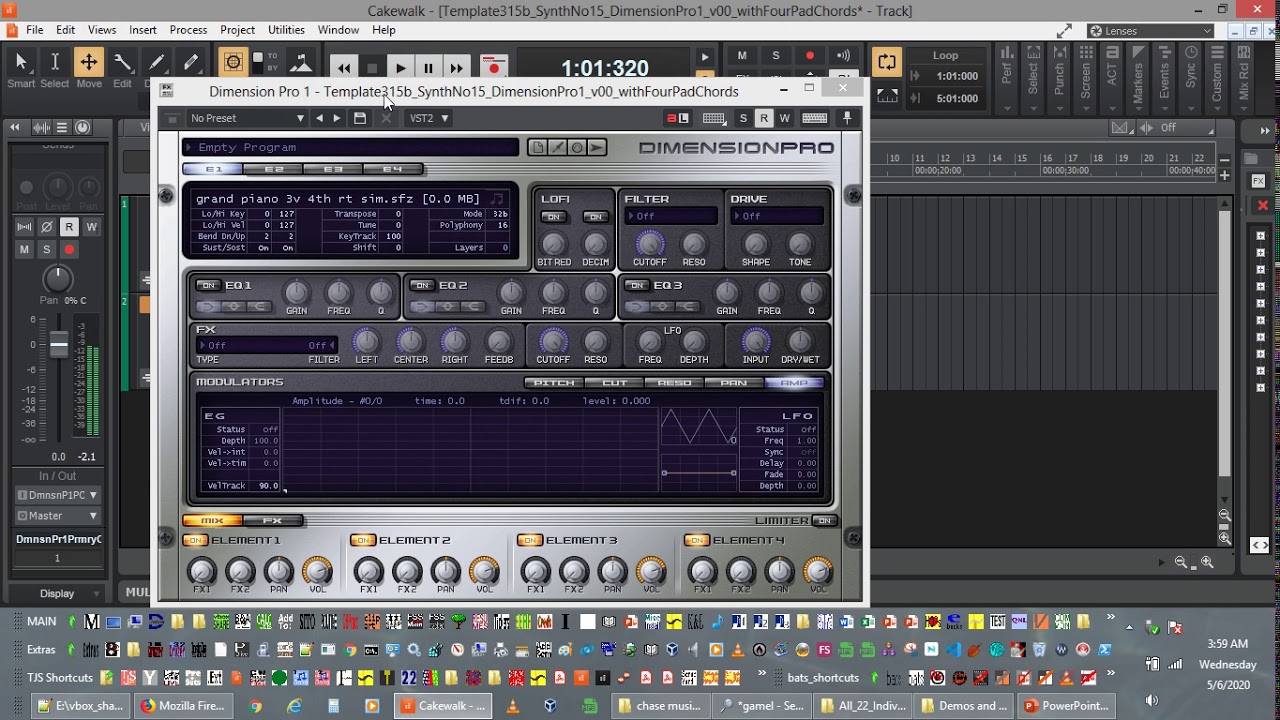The image size is (1280, 720).
Task: Click the new program document icon
Action: point(538,147)
